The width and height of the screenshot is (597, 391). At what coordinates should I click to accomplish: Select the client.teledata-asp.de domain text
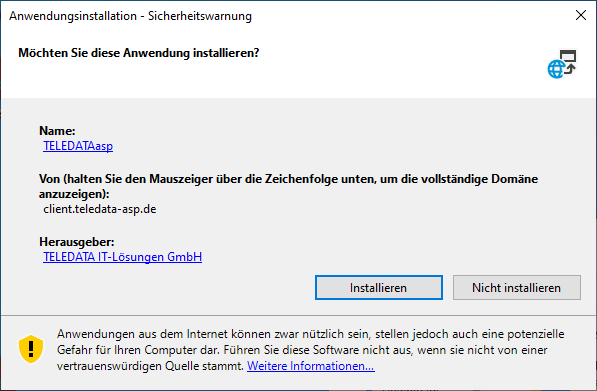pos(100,209)
